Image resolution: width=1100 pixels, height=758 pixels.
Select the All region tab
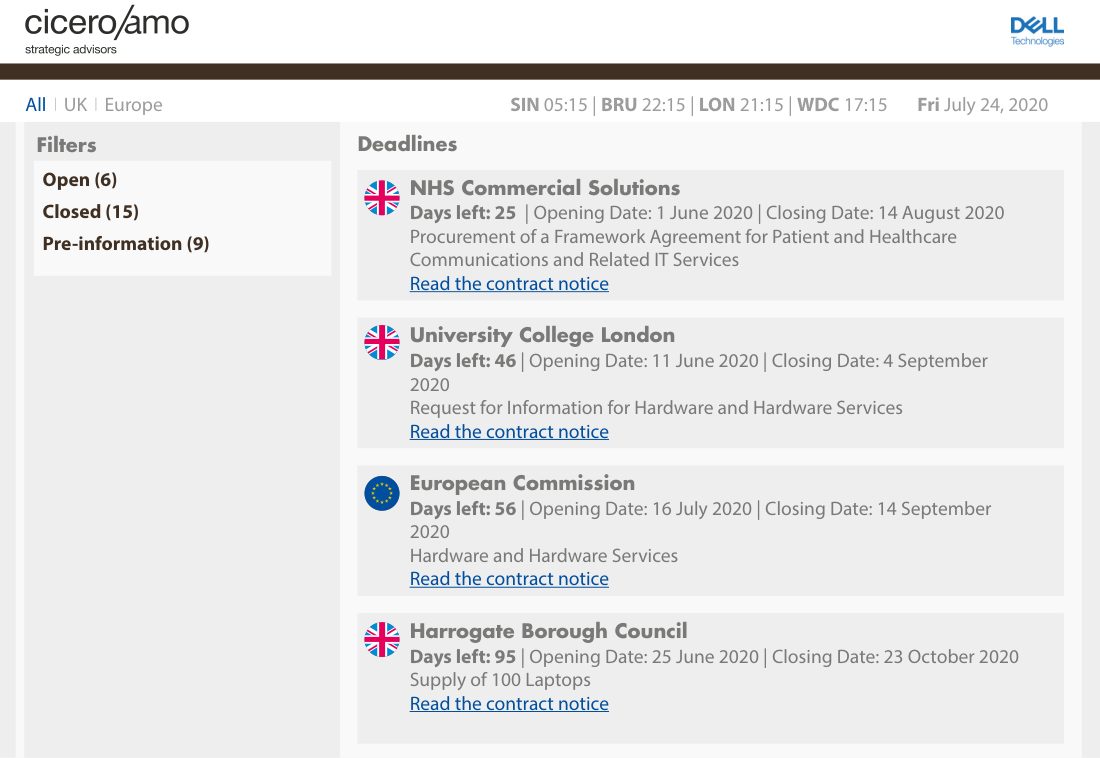pyautogui.click(x=36, y=105)
